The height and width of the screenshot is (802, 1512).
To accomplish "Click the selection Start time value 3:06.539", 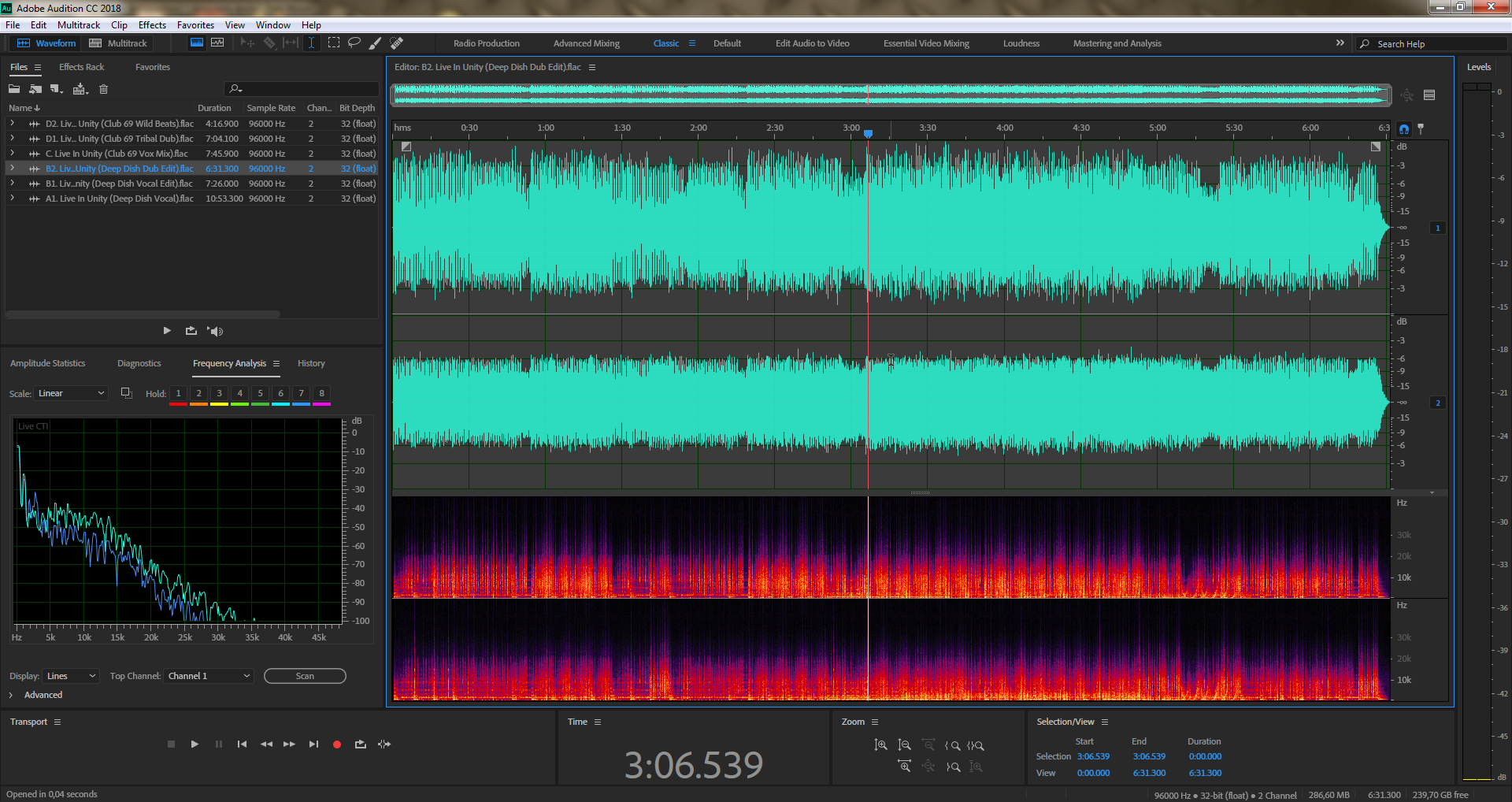I will 1093,756.
